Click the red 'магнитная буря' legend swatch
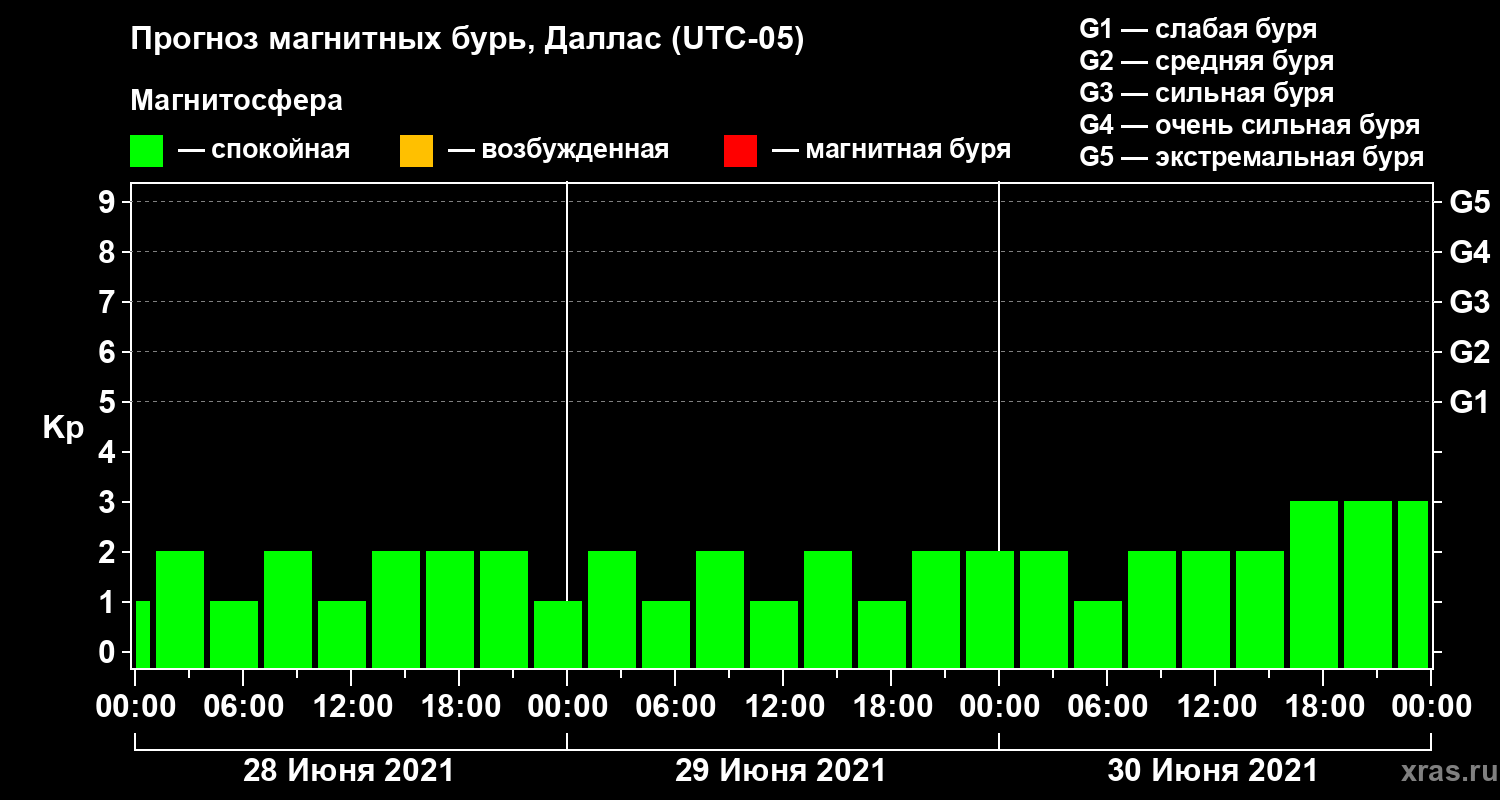 (740, 151)
